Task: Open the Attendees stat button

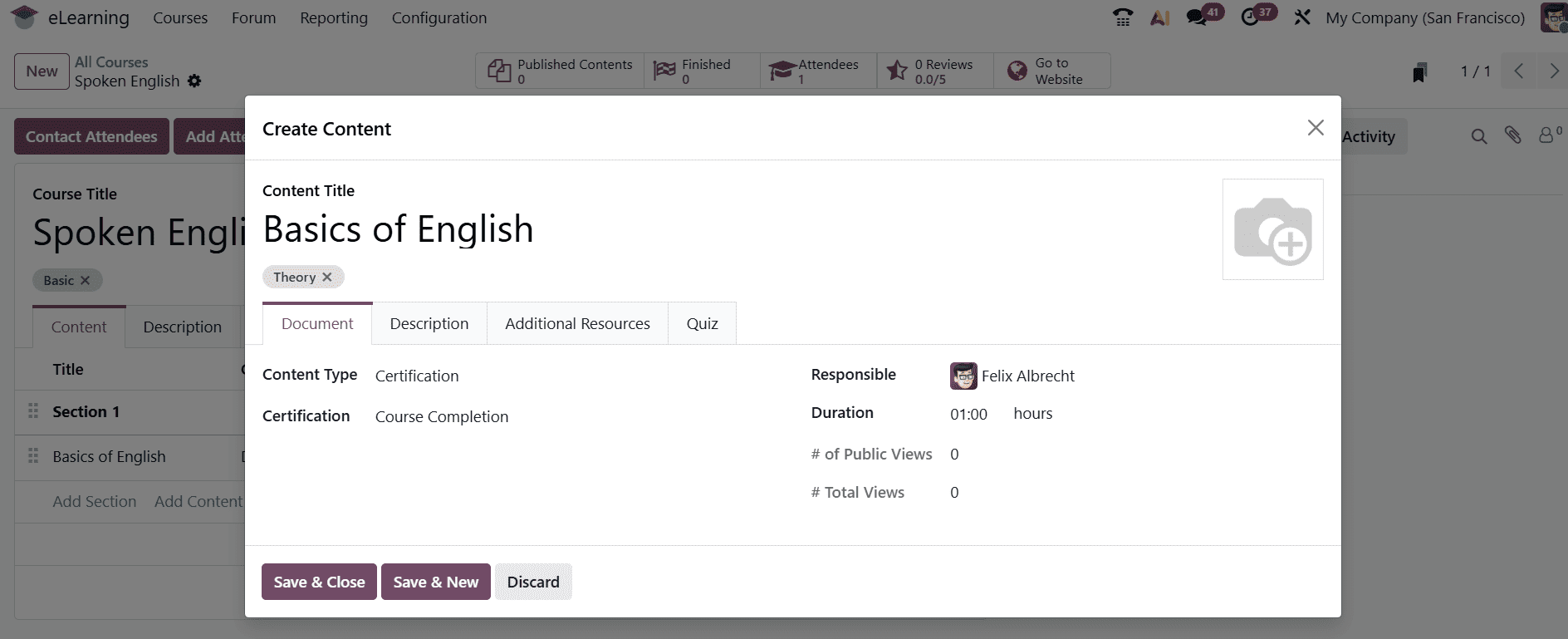Action: [818, 71]
